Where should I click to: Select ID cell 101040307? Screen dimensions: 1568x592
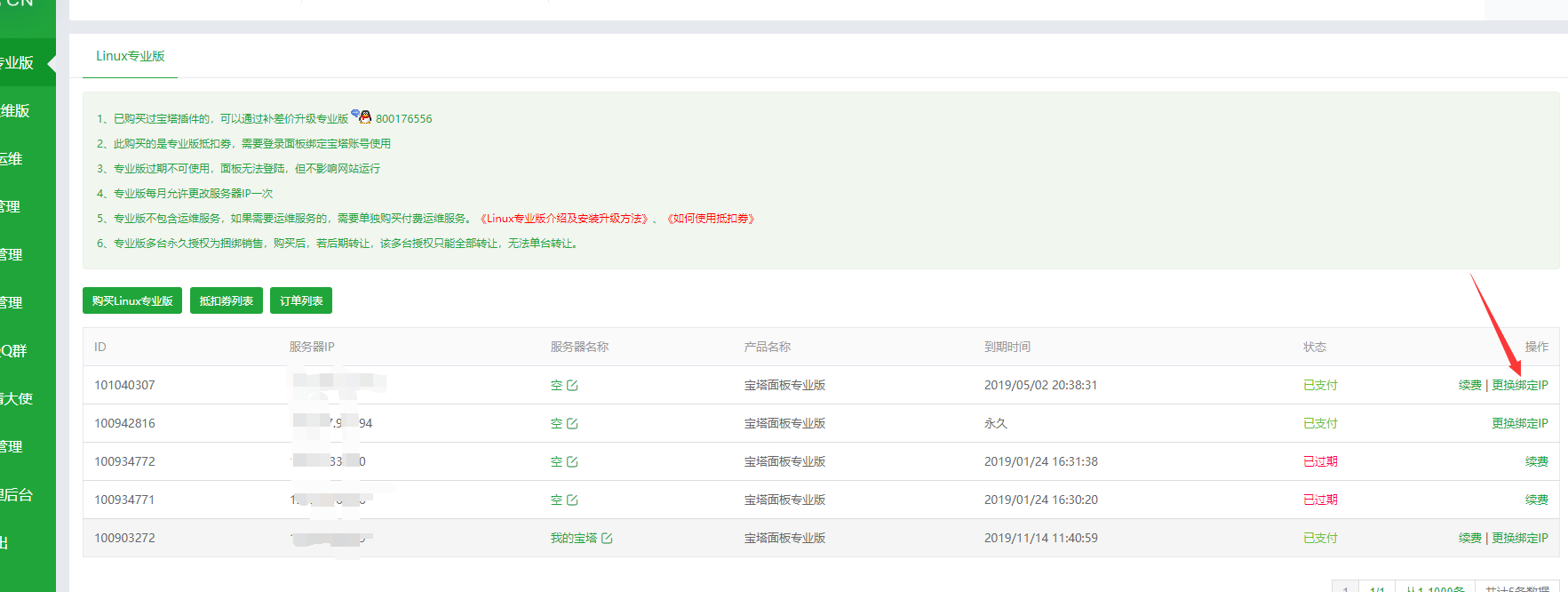[125, 386]
